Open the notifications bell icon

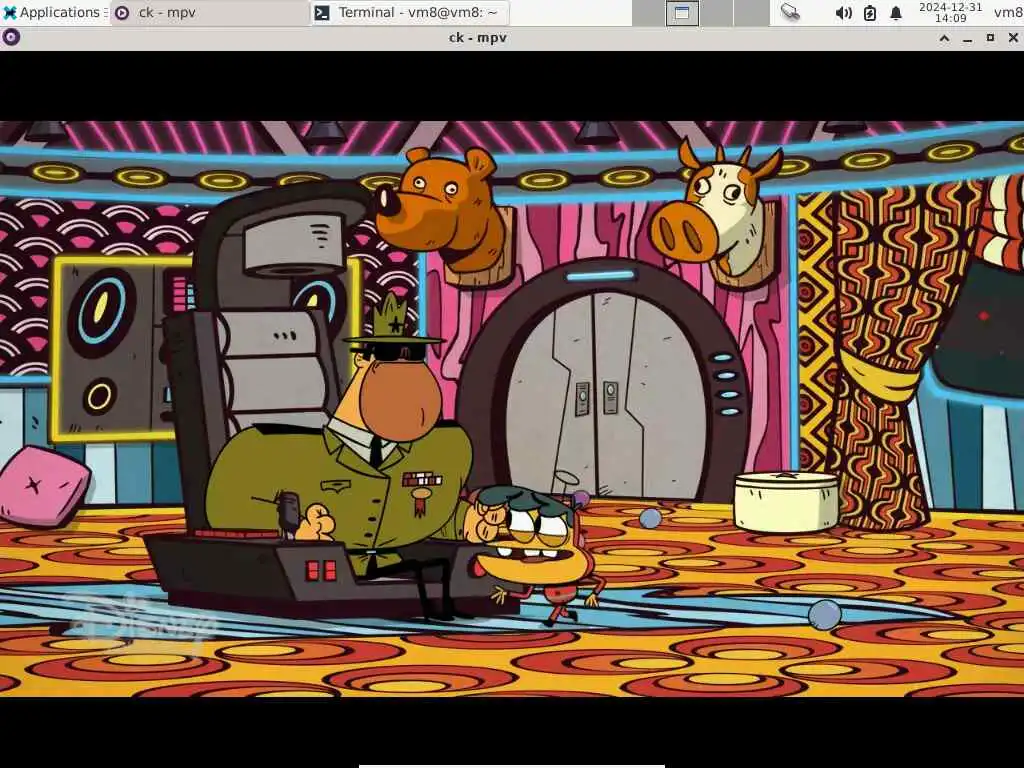coord(896,12)
